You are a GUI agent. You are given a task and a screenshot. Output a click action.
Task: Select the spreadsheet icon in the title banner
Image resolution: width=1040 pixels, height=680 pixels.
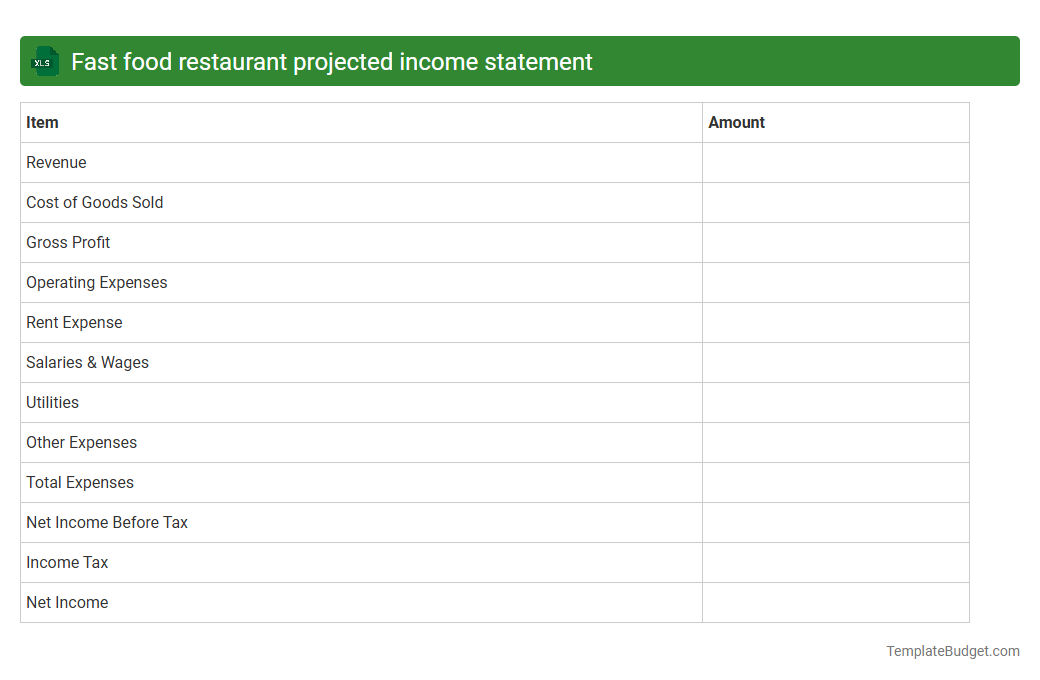pyautogui.click(x=44, y=61)
